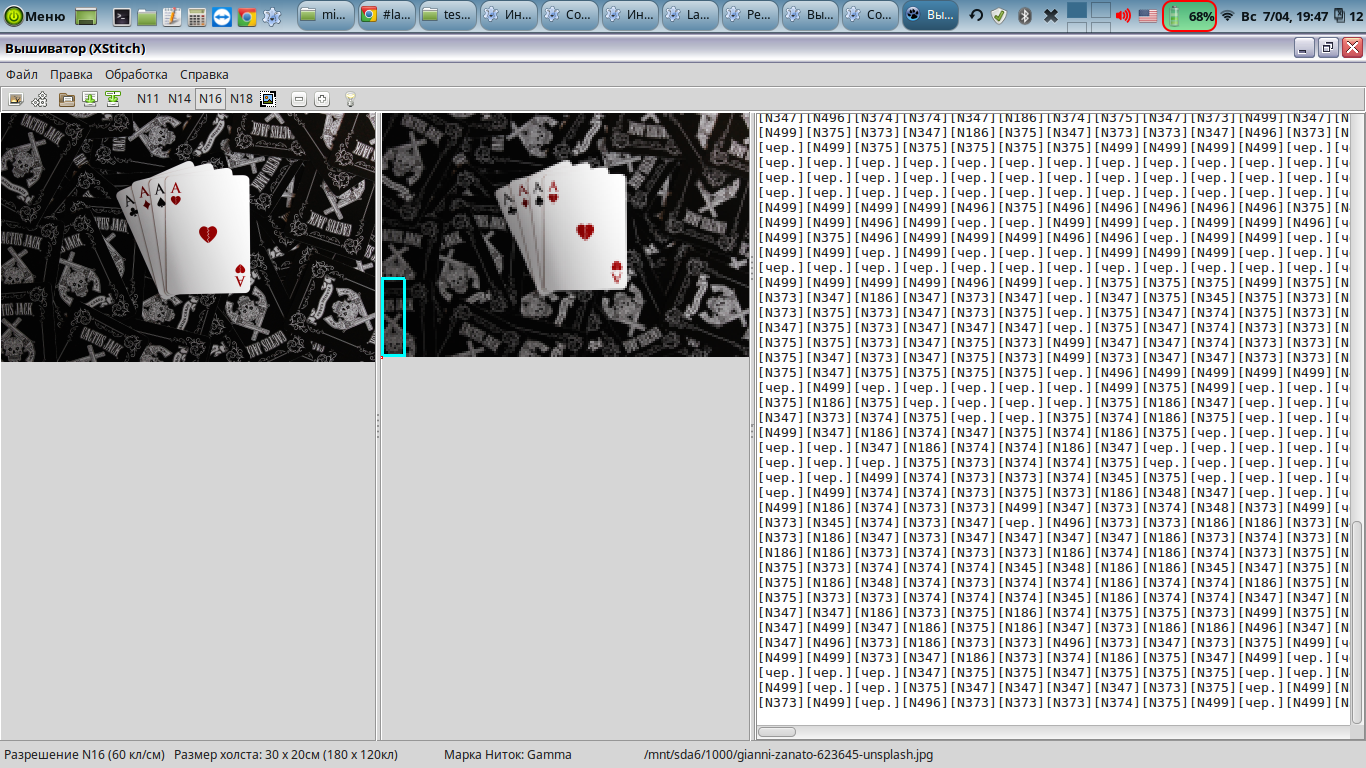The width and height of the screenshot is (1366, 768).
Task: Launch TeamViewer from the panel
Action: 221,16
